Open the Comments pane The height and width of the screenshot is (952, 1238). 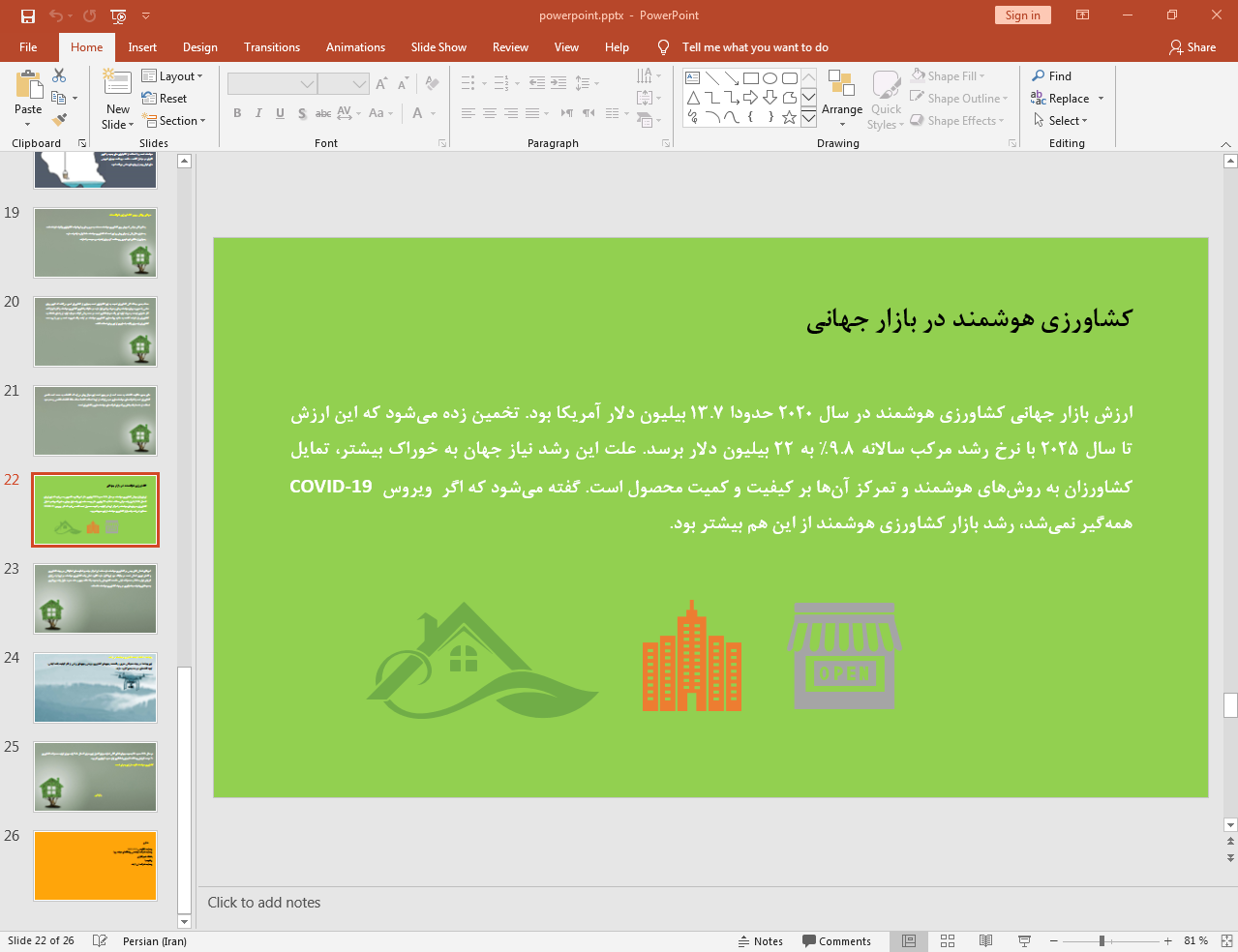(837, 940)
